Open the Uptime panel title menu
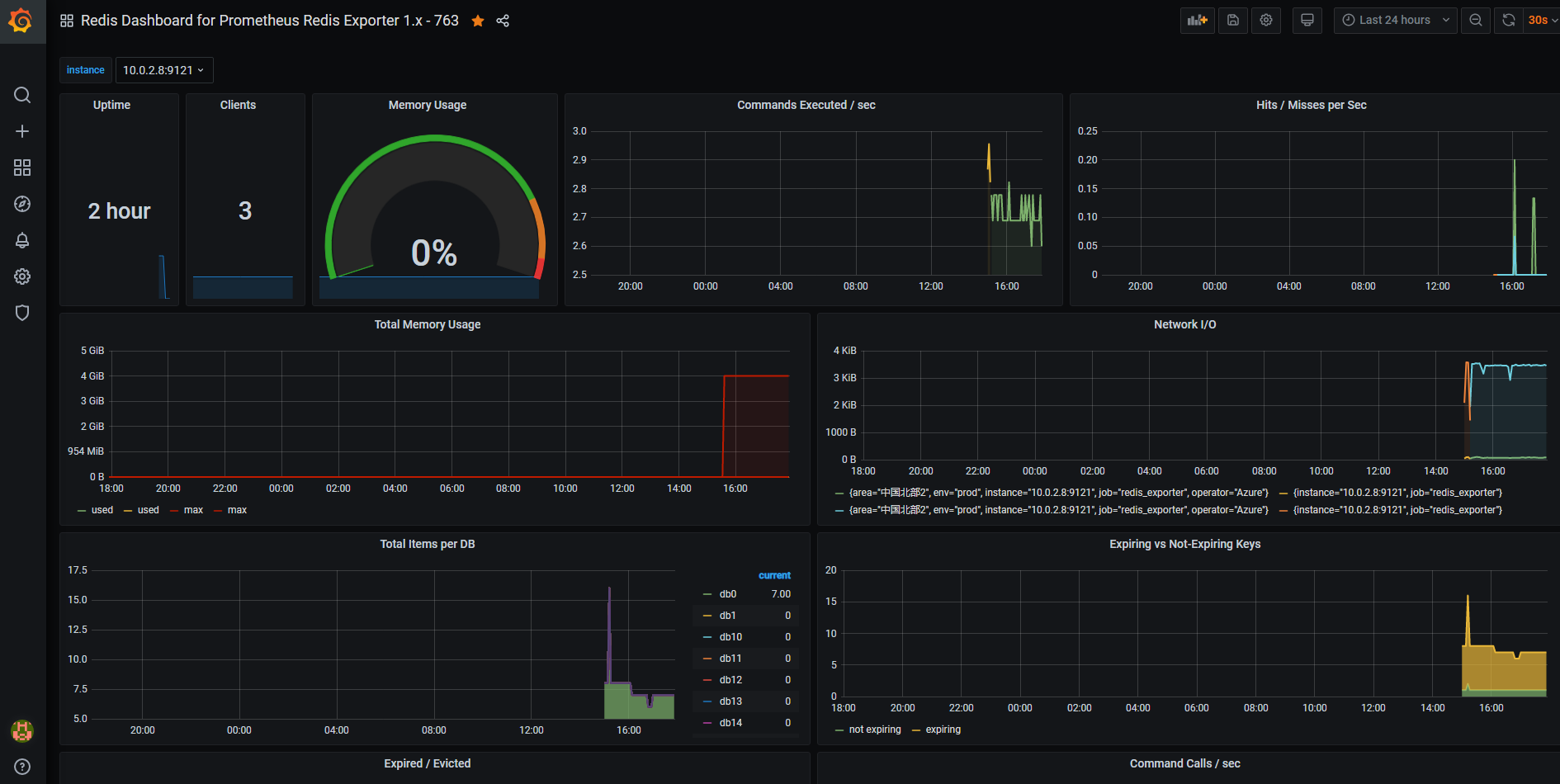This screenshot has height=784, width=1560. click(x=111, y=105)
